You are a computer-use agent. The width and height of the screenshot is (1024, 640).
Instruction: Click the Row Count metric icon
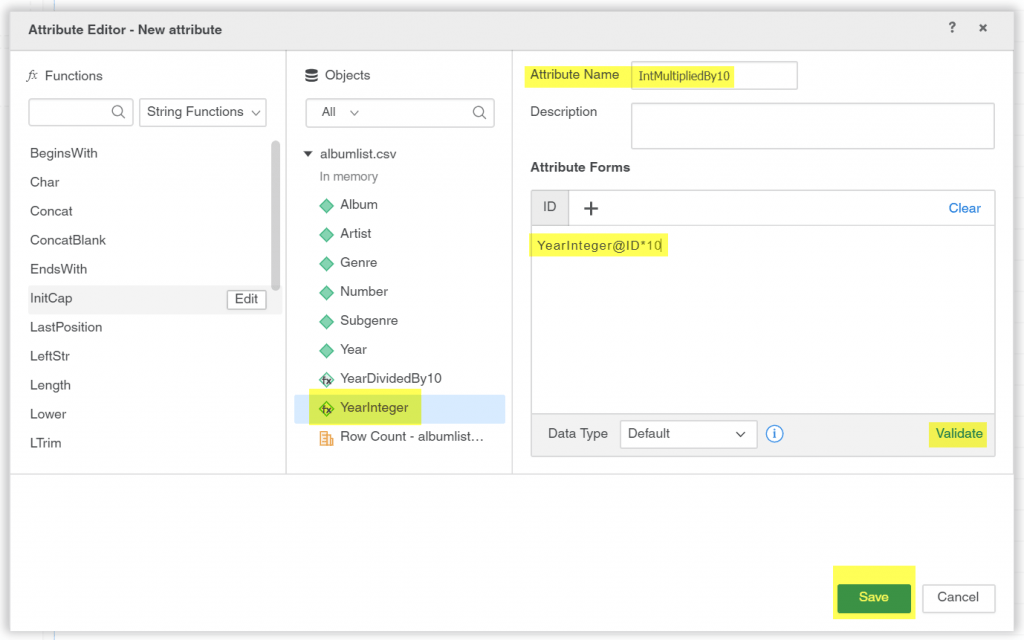tap(326, 438)
